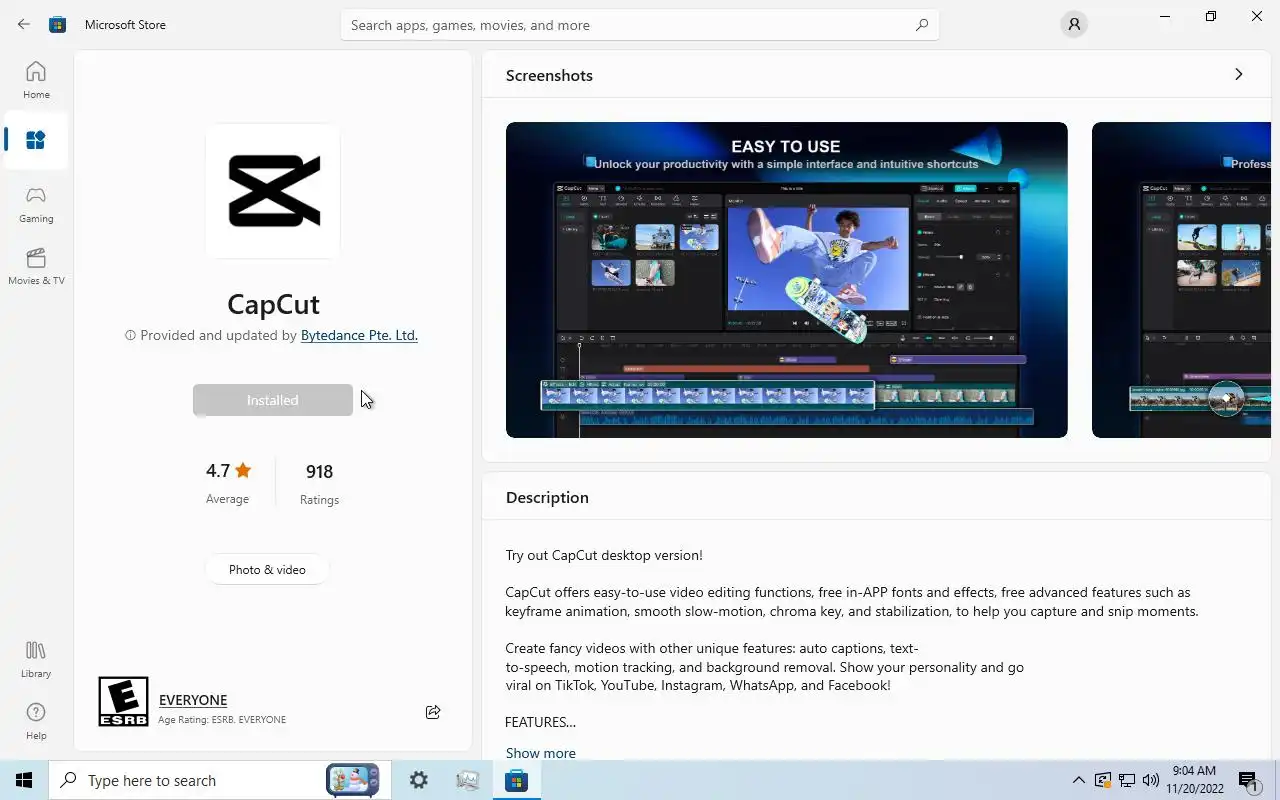Click the volume speaker tray icon
1280x800 pixels.
[1150, 780]
